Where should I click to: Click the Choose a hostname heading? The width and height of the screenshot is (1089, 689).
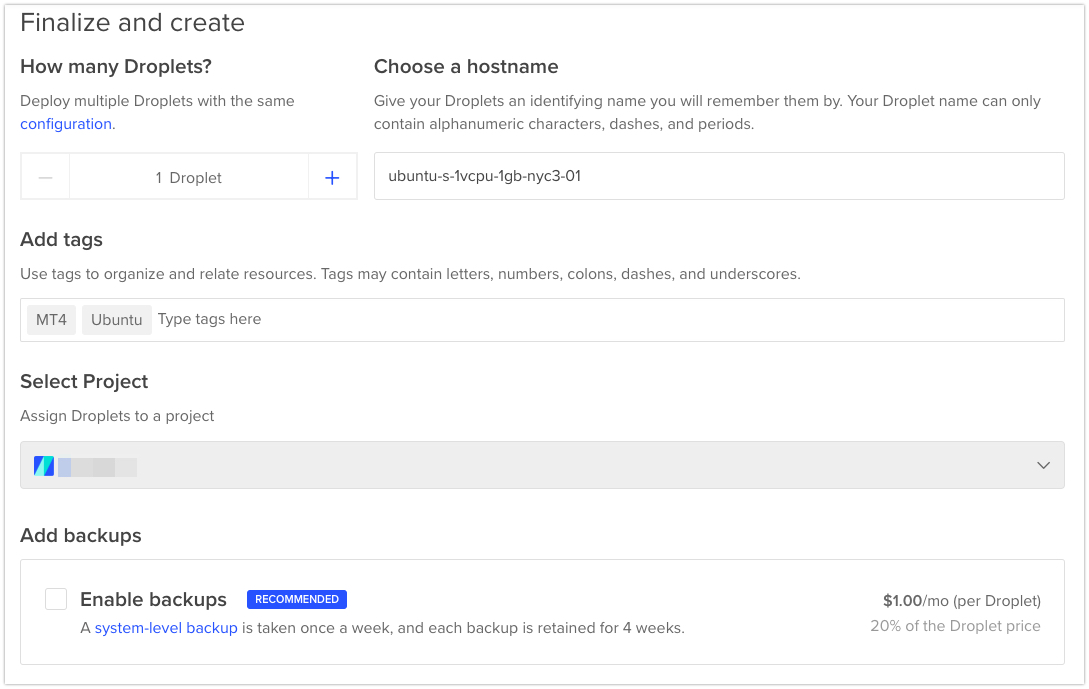tap(466, 67)
